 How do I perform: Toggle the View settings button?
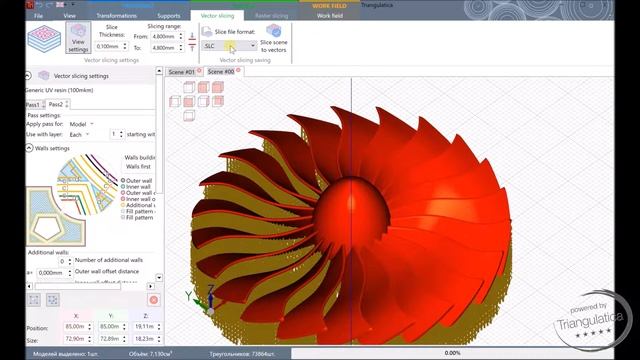point(78,38)
